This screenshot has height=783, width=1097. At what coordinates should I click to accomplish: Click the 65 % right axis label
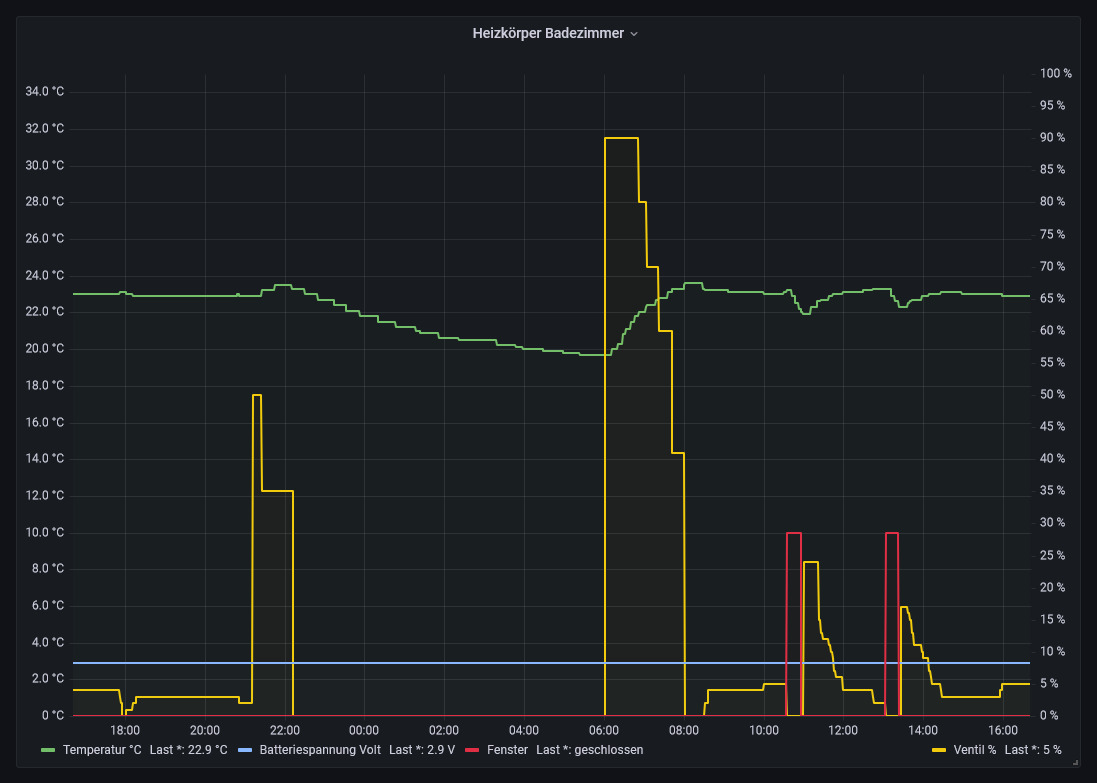[1052, 298]
